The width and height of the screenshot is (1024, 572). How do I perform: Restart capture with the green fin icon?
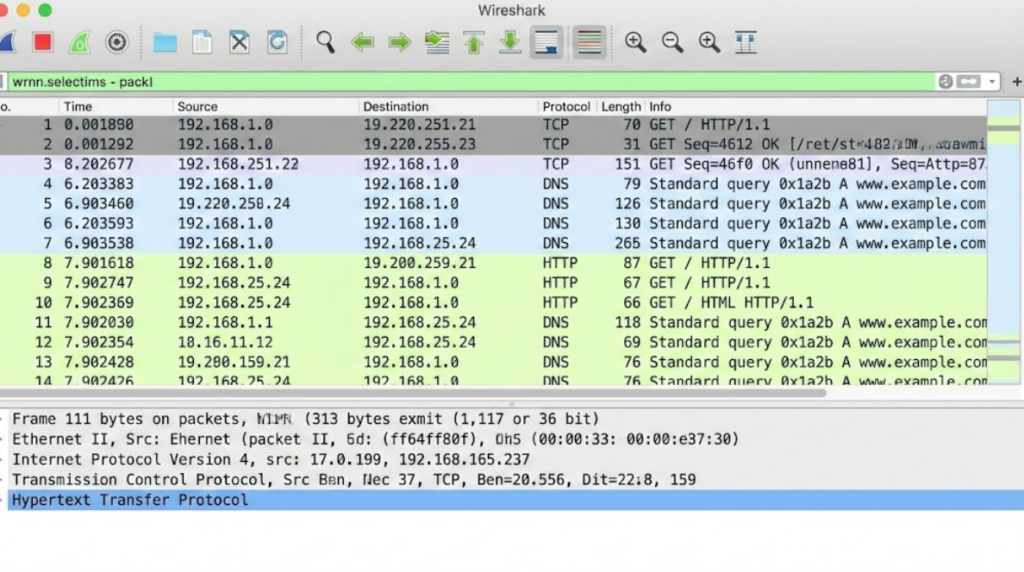(80, 42)
